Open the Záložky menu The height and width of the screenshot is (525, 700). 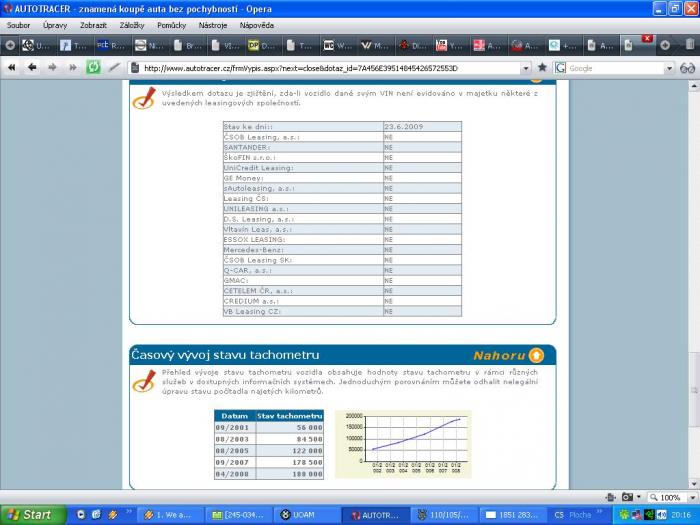click(x=132, y=24)
